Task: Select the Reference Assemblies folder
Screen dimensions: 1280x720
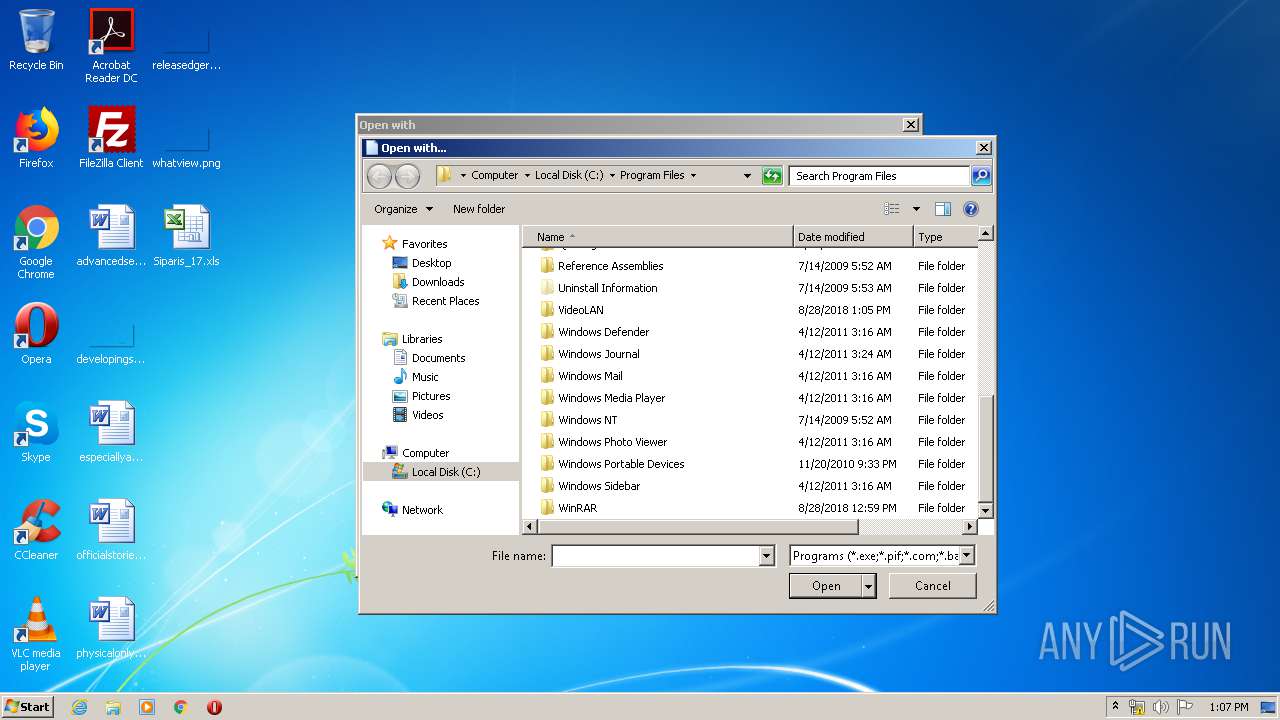Action: click(610, 266)
